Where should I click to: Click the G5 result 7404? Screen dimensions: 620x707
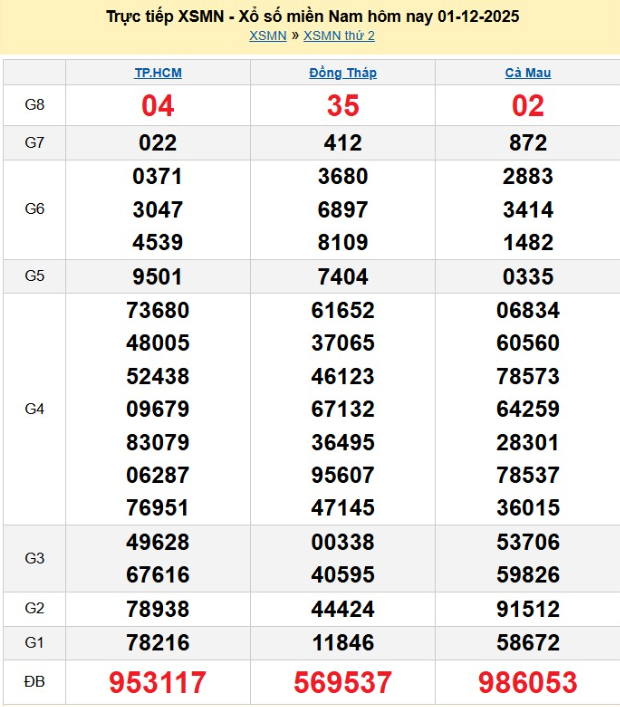343,277
